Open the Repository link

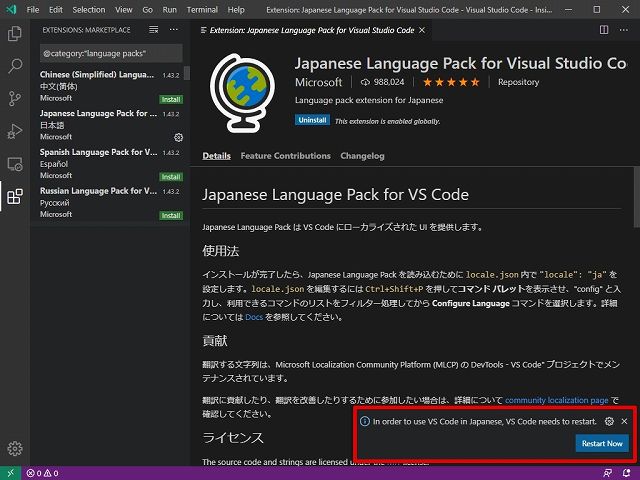[518, 82]
